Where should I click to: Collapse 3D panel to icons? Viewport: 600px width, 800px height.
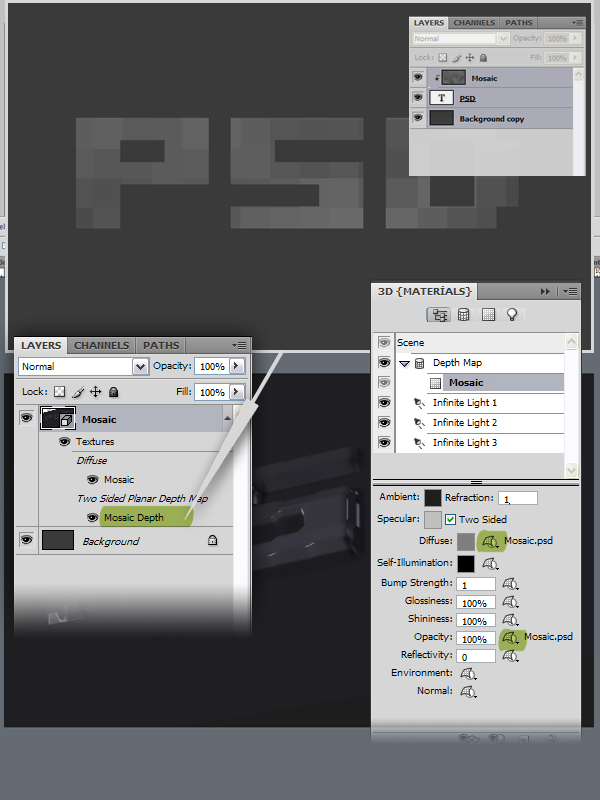pos(545,291)
